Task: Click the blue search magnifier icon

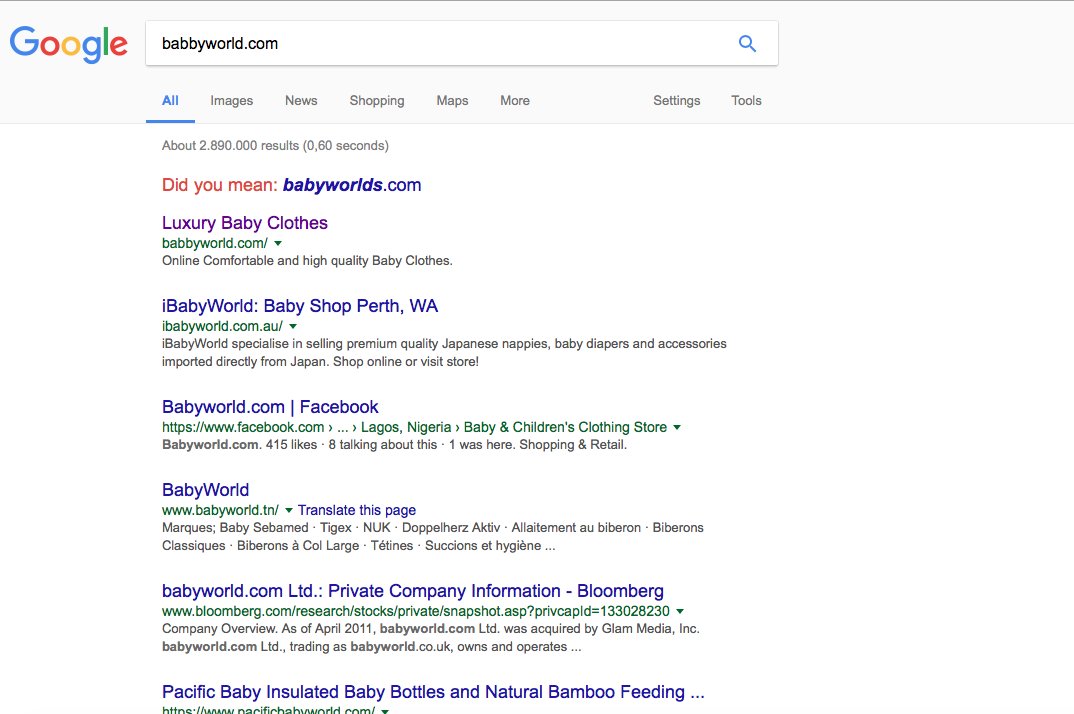Action: pyautogui.click(x=747, y=44)
